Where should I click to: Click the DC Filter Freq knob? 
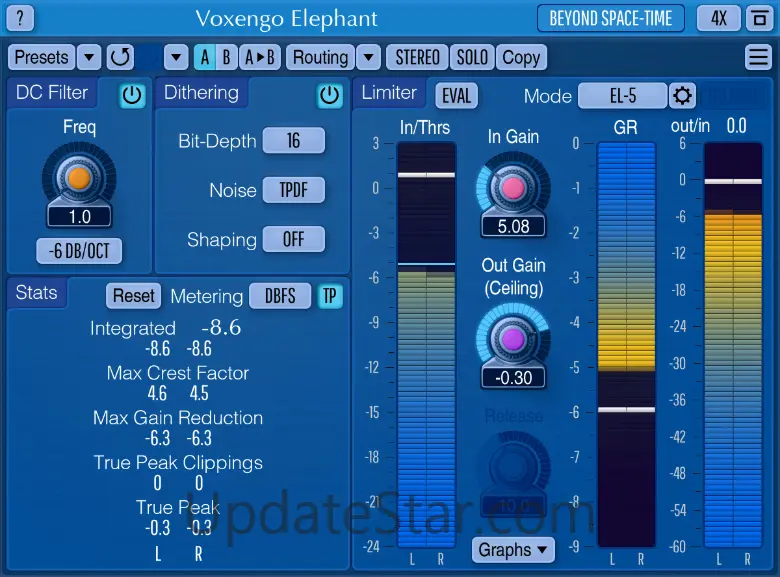tap(79, 178)
